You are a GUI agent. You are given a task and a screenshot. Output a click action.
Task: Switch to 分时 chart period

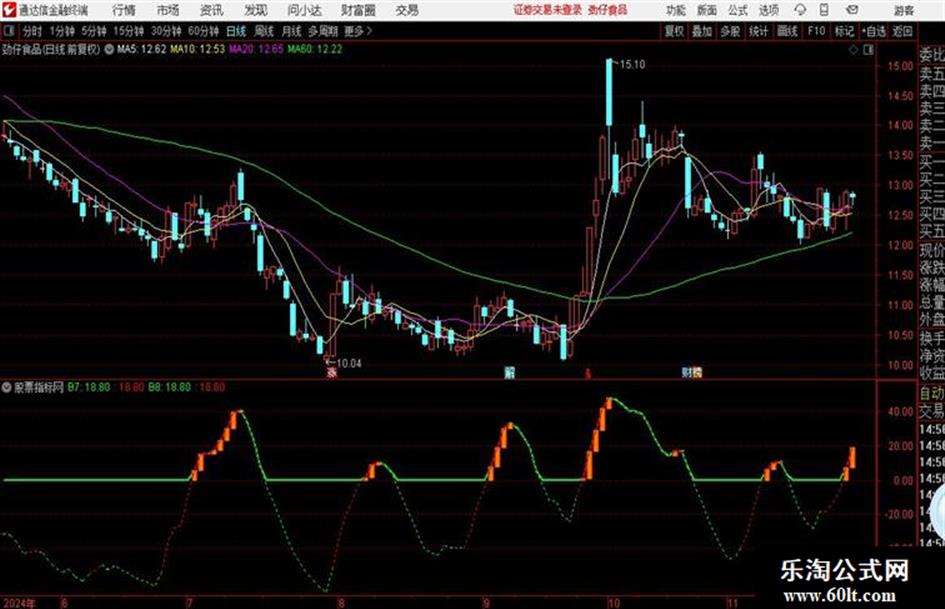[32, 31]
